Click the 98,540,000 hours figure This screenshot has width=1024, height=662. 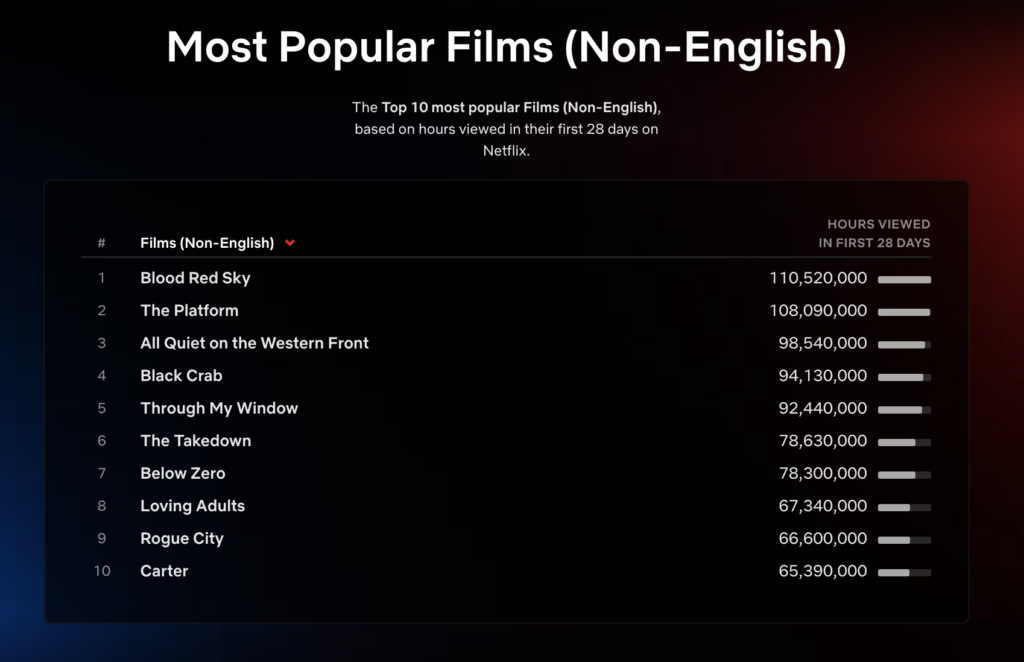822,343
